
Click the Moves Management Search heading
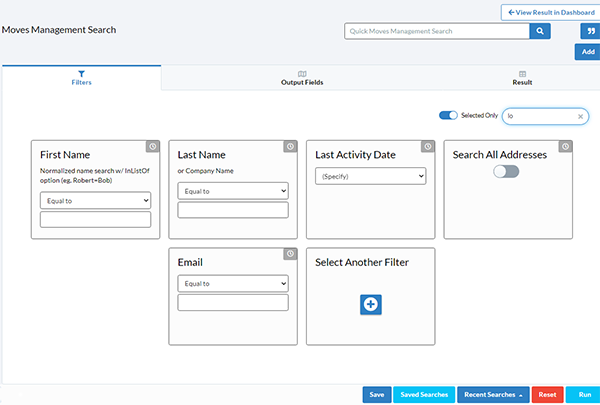[x=59, y=30]
